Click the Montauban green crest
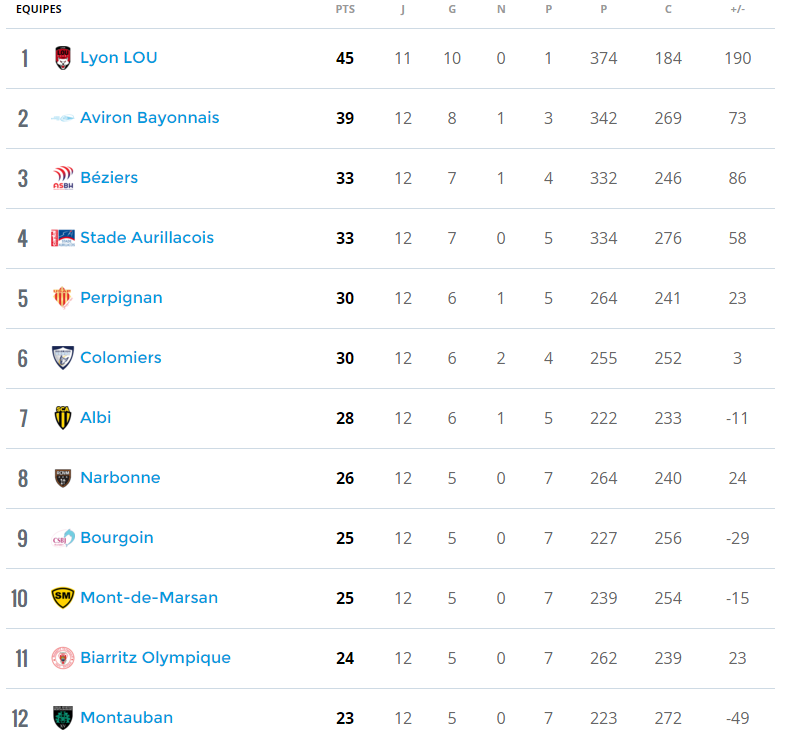Screen dimensions: 808x737 63,718
